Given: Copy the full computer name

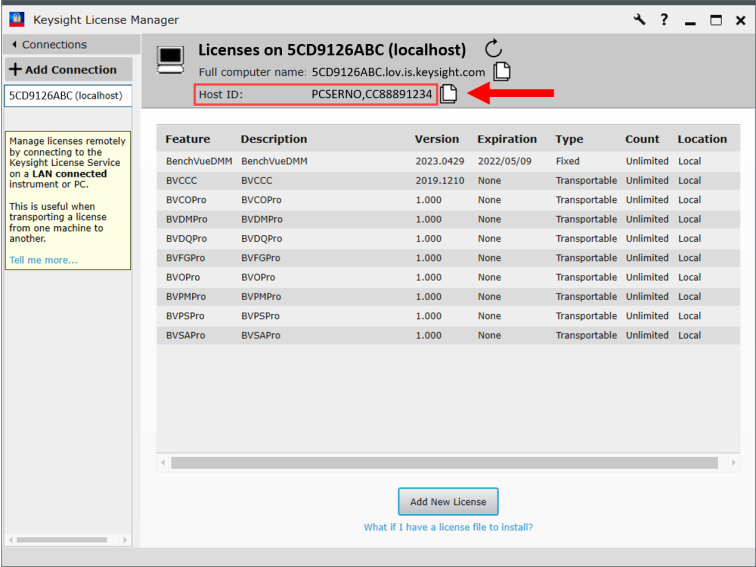Looking at the screenshot, I should click(x=502, y=71).
